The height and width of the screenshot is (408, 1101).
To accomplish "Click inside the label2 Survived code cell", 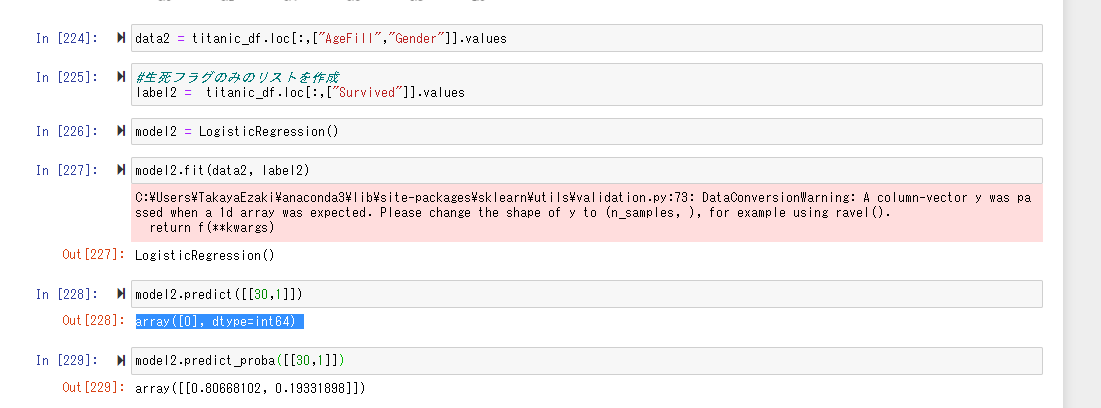I will coord(600,85).
